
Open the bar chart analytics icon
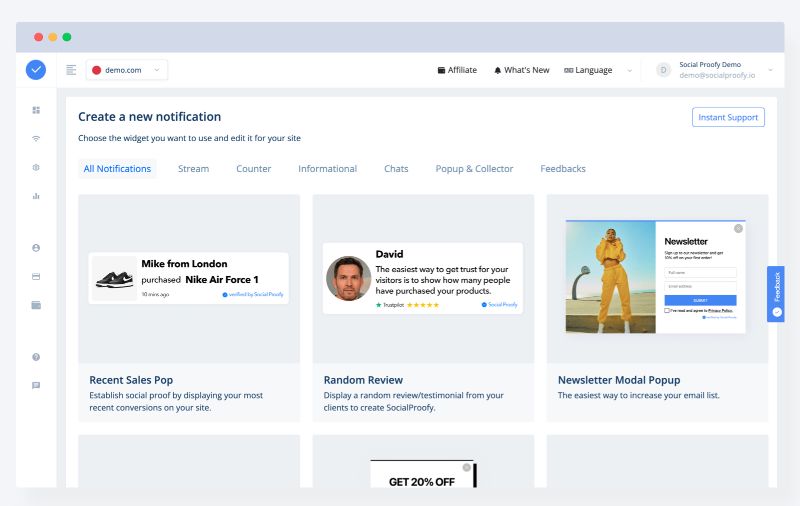click(36, 196)
